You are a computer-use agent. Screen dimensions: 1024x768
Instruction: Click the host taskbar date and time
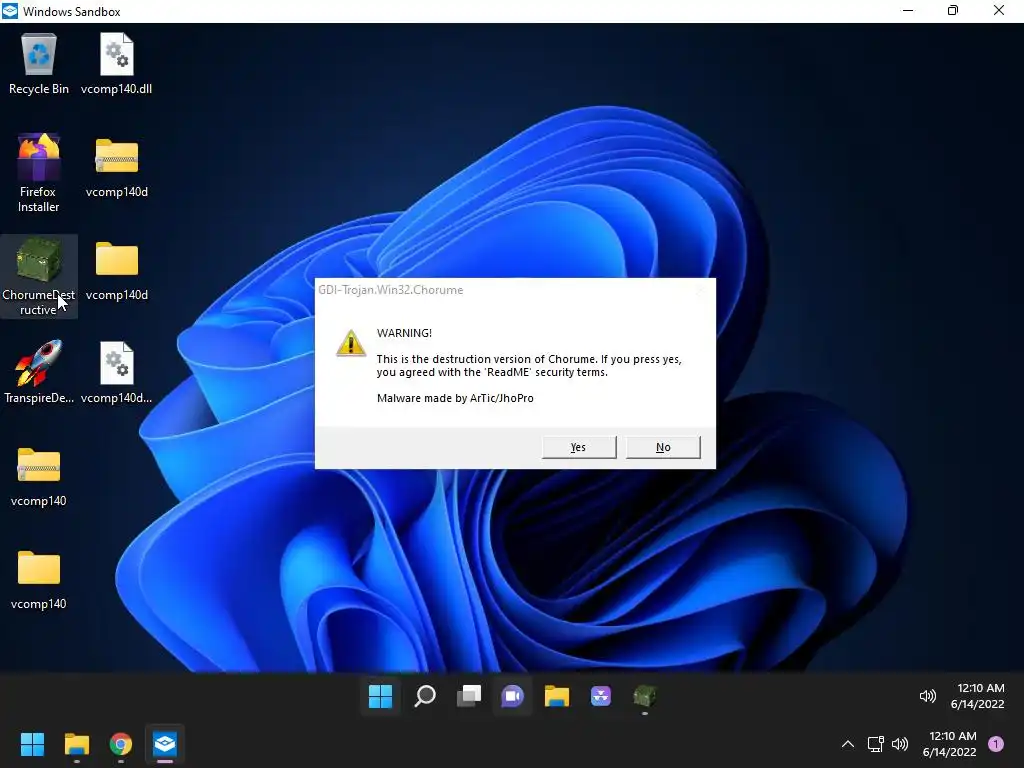950,744
